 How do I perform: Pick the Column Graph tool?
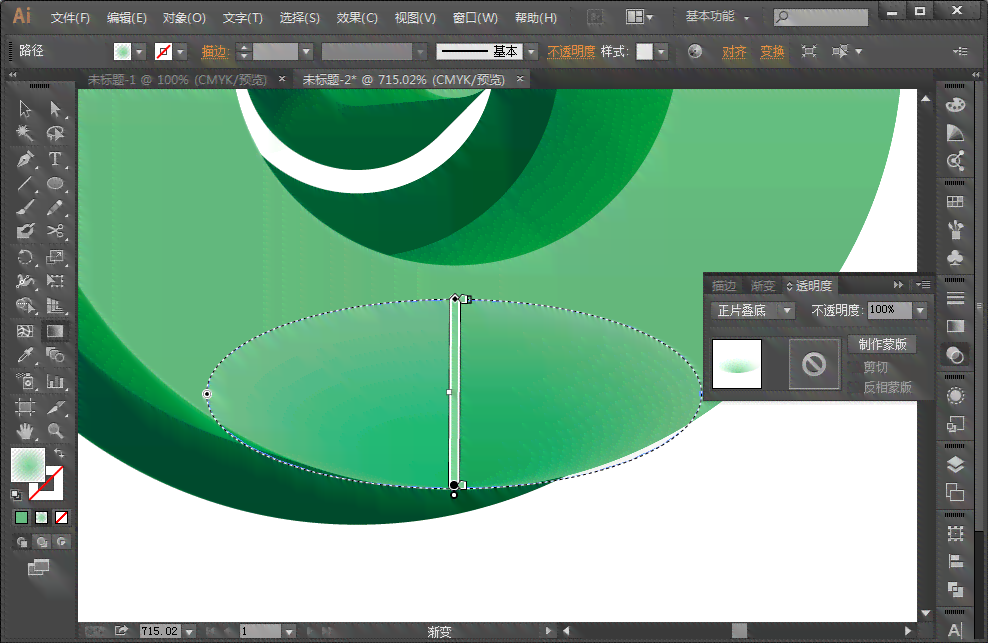(55, 381)
